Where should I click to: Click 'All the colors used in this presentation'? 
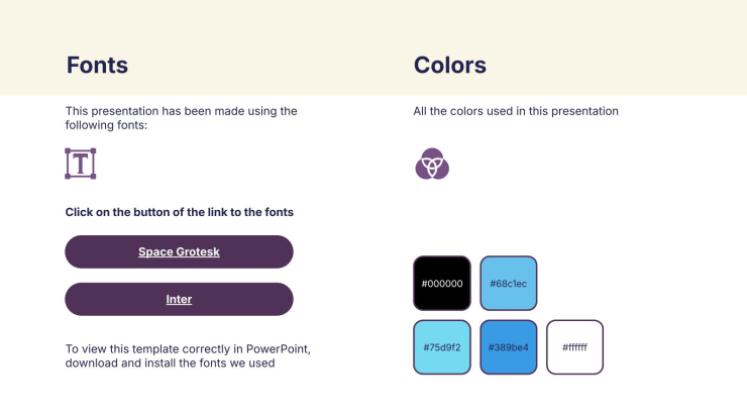point(516,111)
